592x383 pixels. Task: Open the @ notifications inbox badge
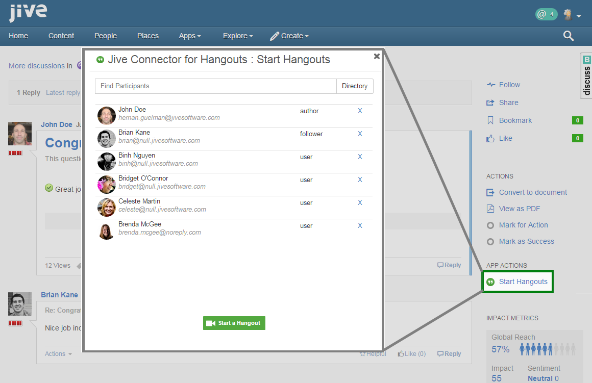546,14
